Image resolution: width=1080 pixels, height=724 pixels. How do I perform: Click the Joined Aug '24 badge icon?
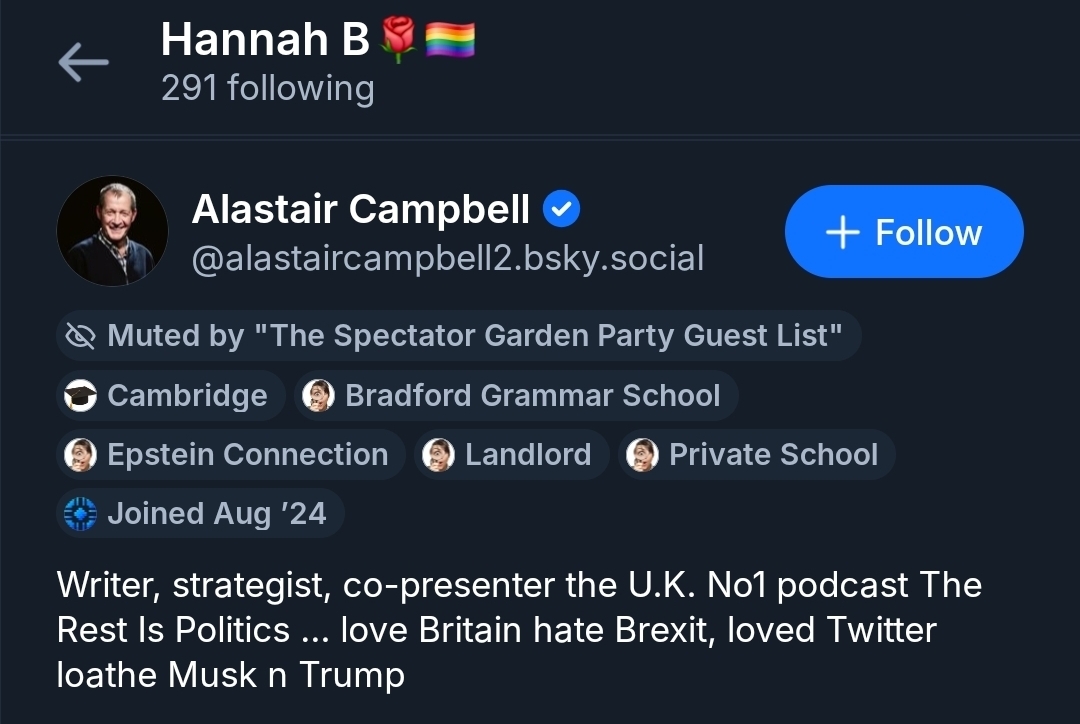click(x=80, y=513)
